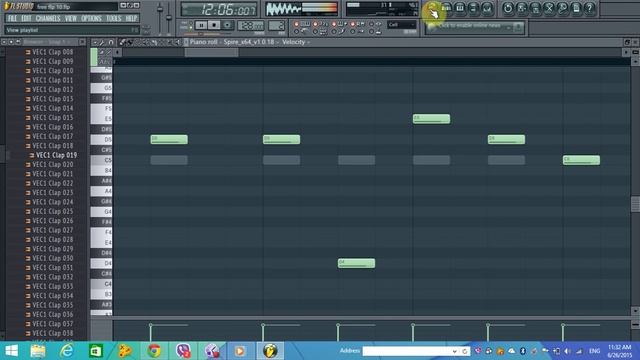640x360 pixels.
Task: Open the TOOLS menu
Action: (113, 18)
